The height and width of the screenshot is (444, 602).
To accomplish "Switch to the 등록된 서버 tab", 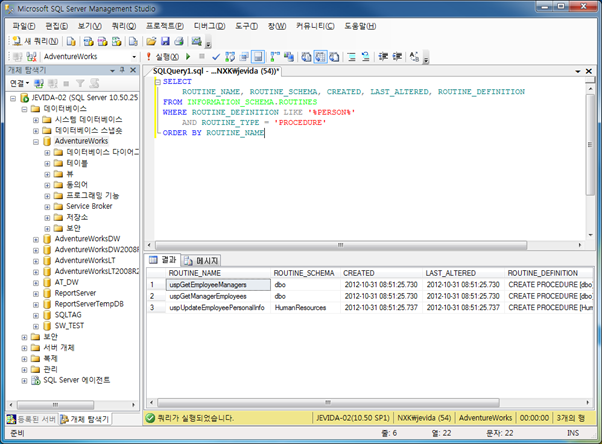I will [x=31, y=419].
